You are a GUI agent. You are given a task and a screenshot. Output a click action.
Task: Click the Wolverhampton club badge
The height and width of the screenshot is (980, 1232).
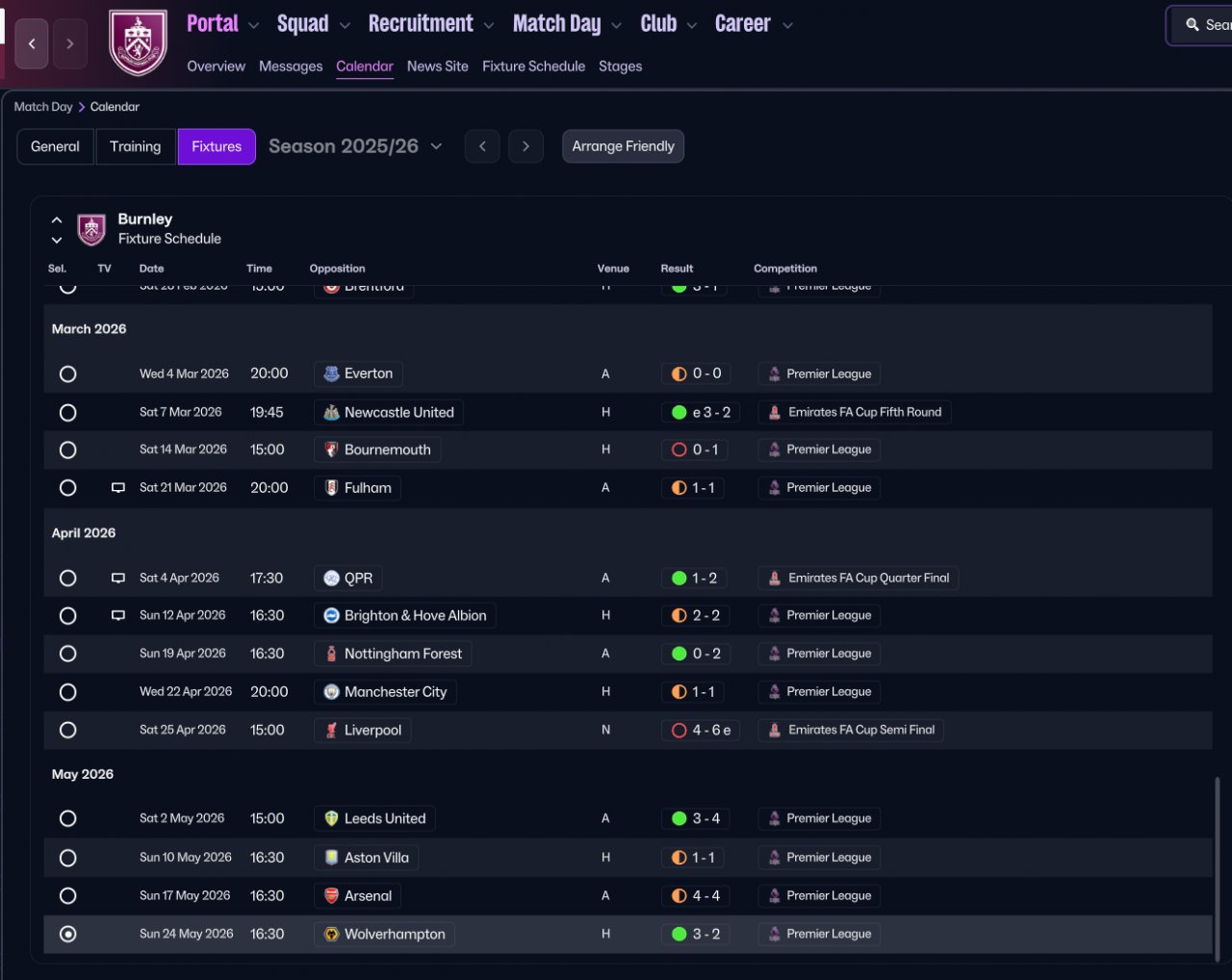(331, 934)
